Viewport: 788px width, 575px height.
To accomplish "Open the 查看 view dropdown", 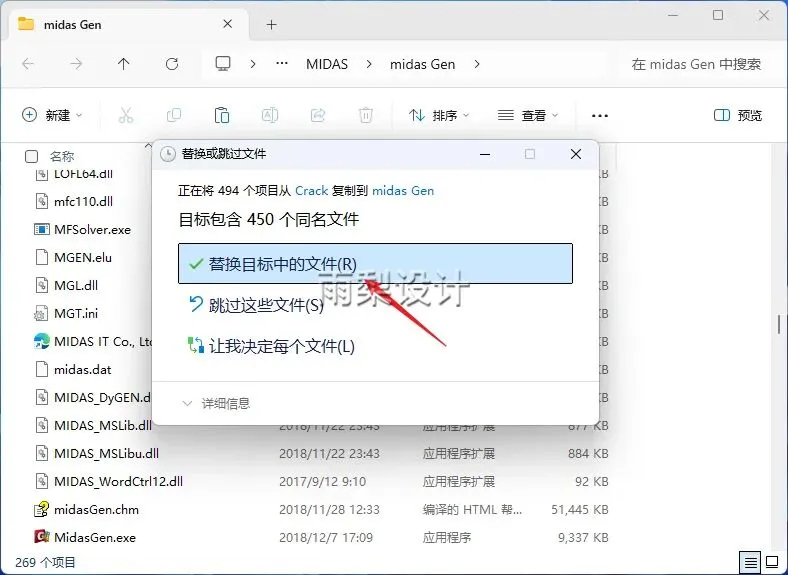I will [528, 115].
